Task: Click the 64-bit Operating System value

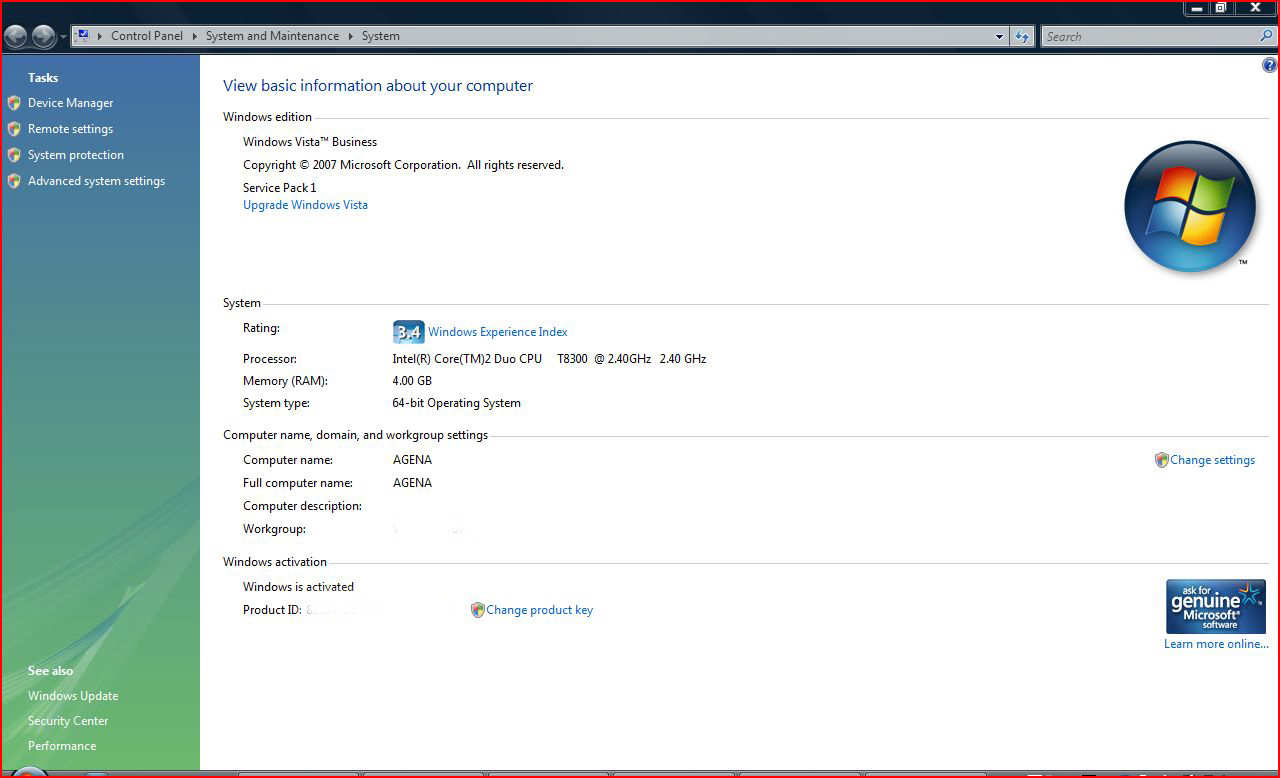Action: (x=456, y=403)
